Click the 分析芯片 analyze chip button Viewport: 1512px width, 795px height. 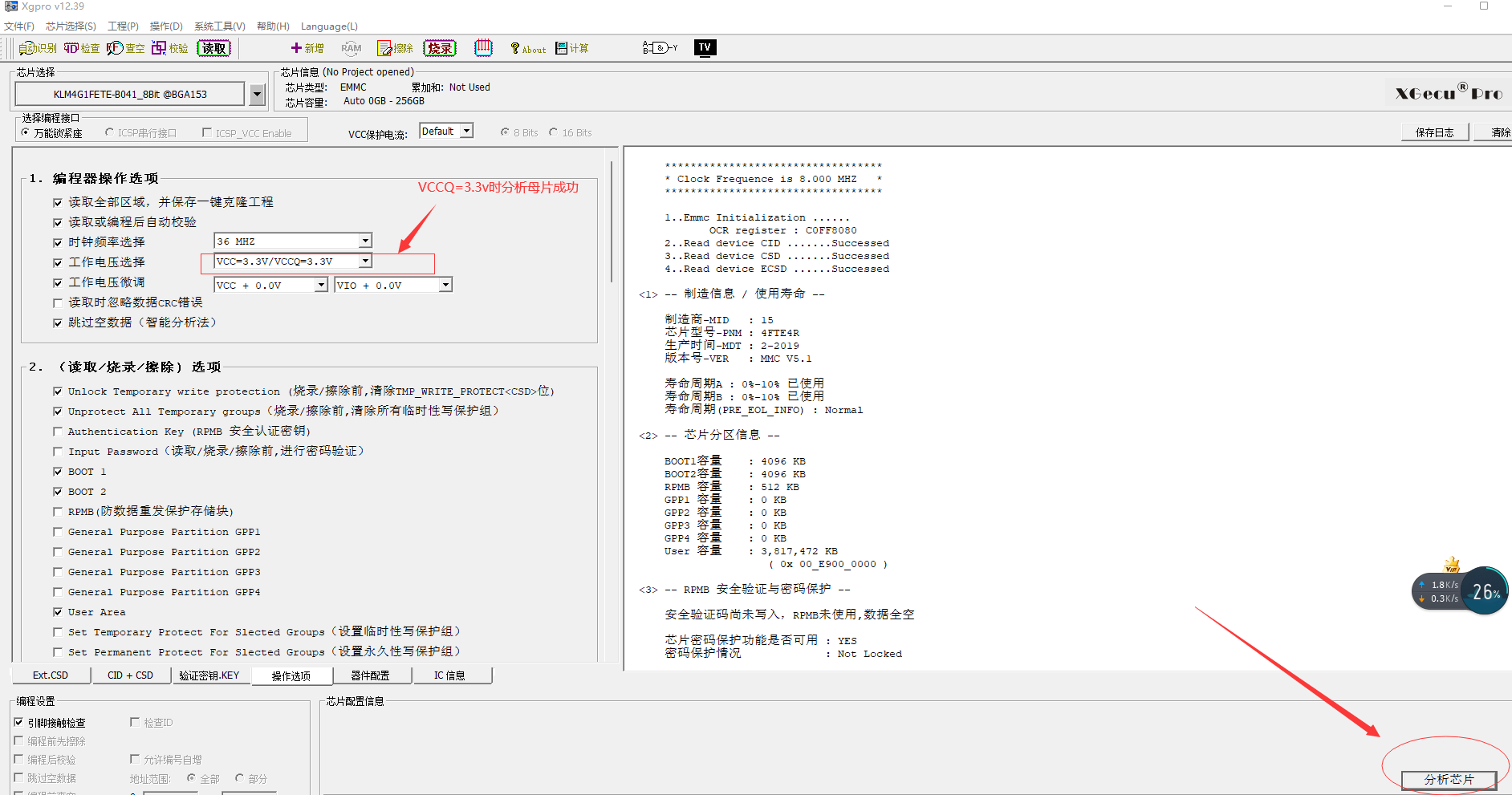pos(1449,780)
